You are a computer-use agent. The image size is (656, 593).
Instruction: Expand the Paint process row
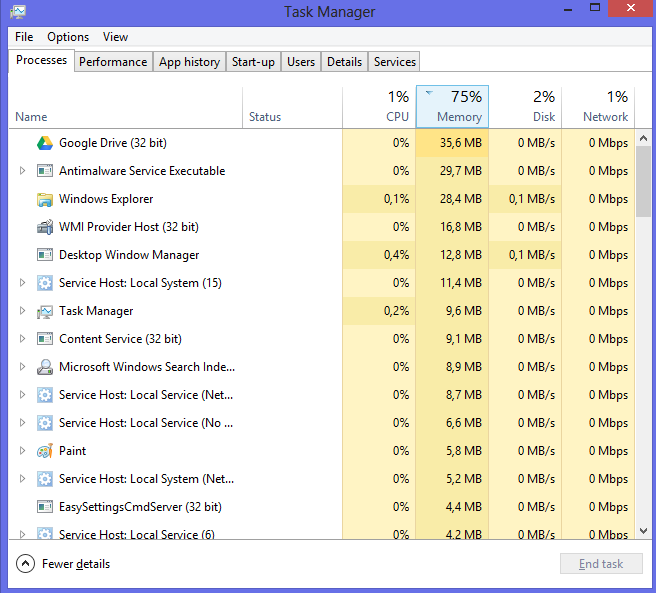(23, 451)
